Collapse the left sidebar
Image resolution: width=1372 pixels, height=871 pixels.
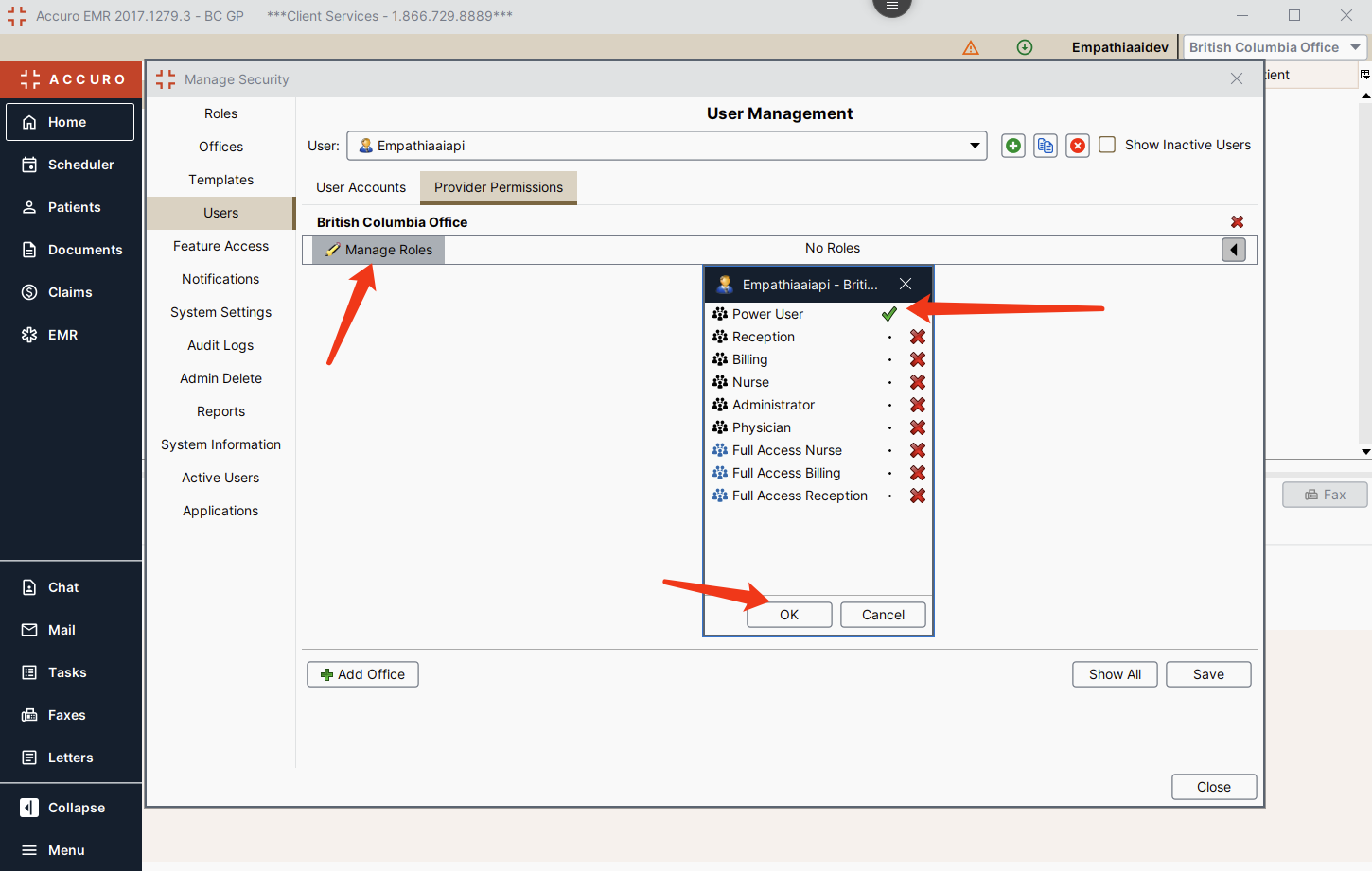coord(70,808)
